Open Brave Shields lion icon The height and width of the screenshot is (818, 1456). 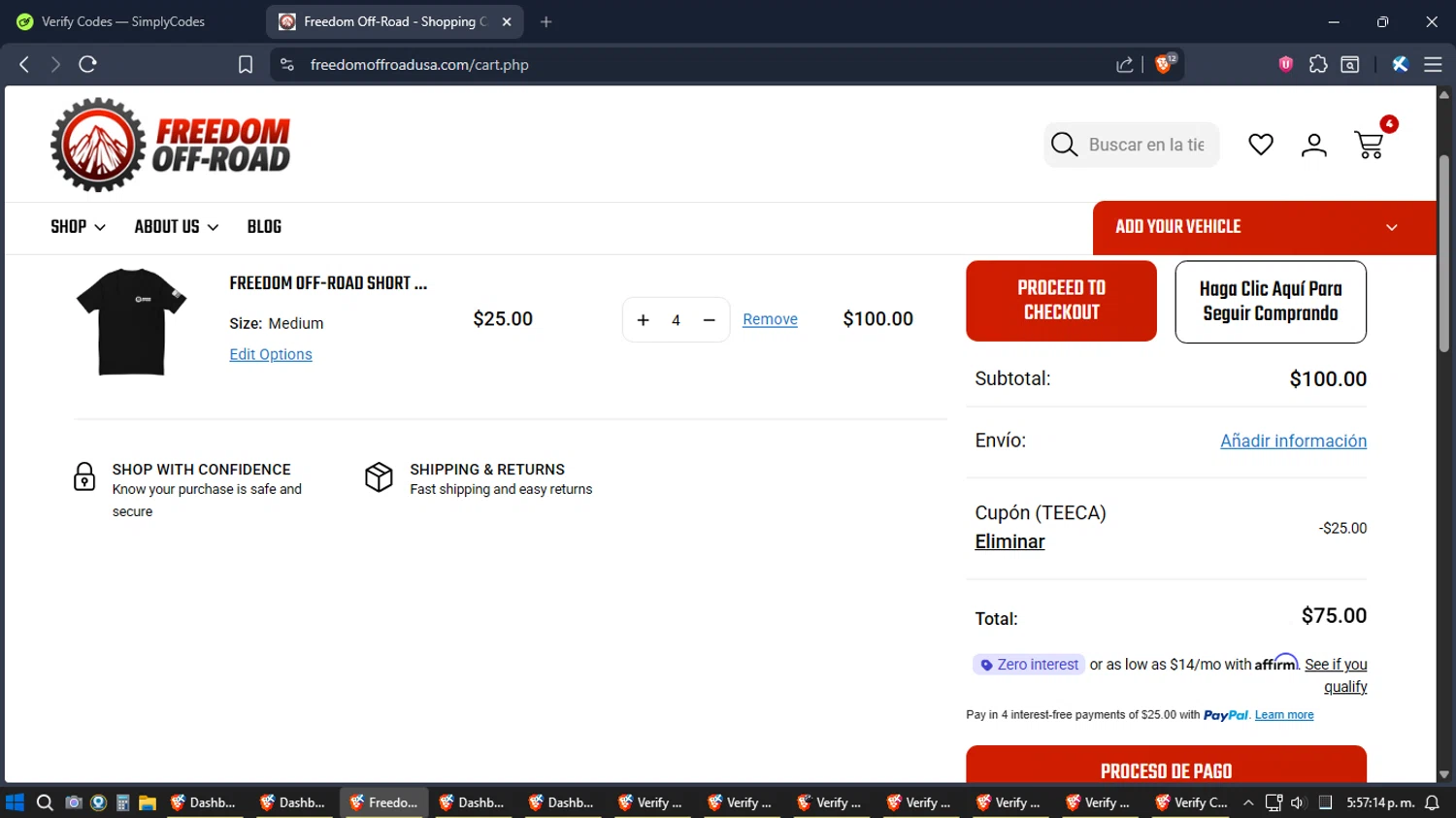tap(1163, 64)
